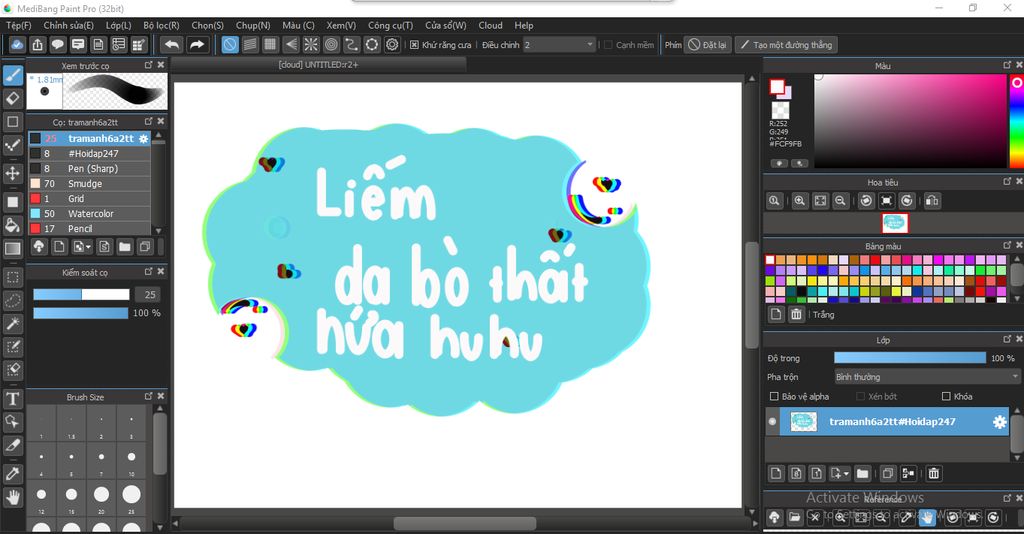
Task: Click the Đặt lại button
Action: pos(707,44)
